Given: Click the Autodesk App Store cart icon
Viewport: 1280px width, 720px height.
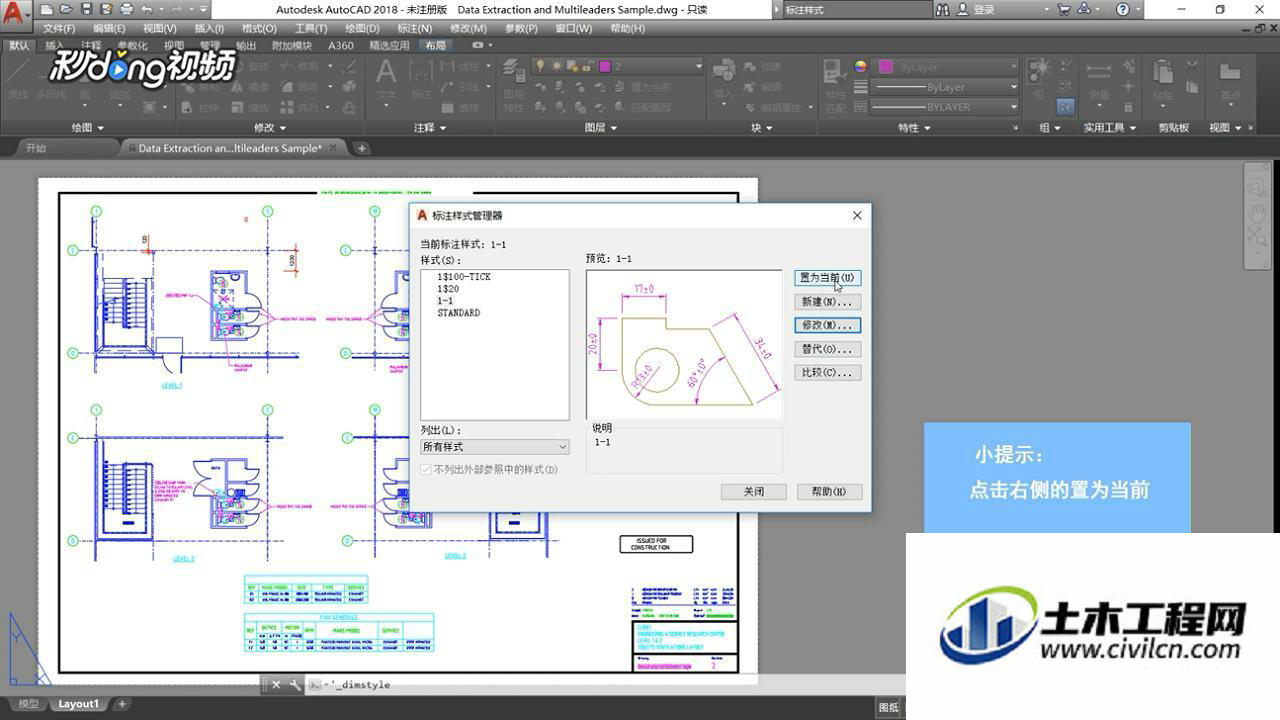Looking at the screenshot, I should (1063, 9).
